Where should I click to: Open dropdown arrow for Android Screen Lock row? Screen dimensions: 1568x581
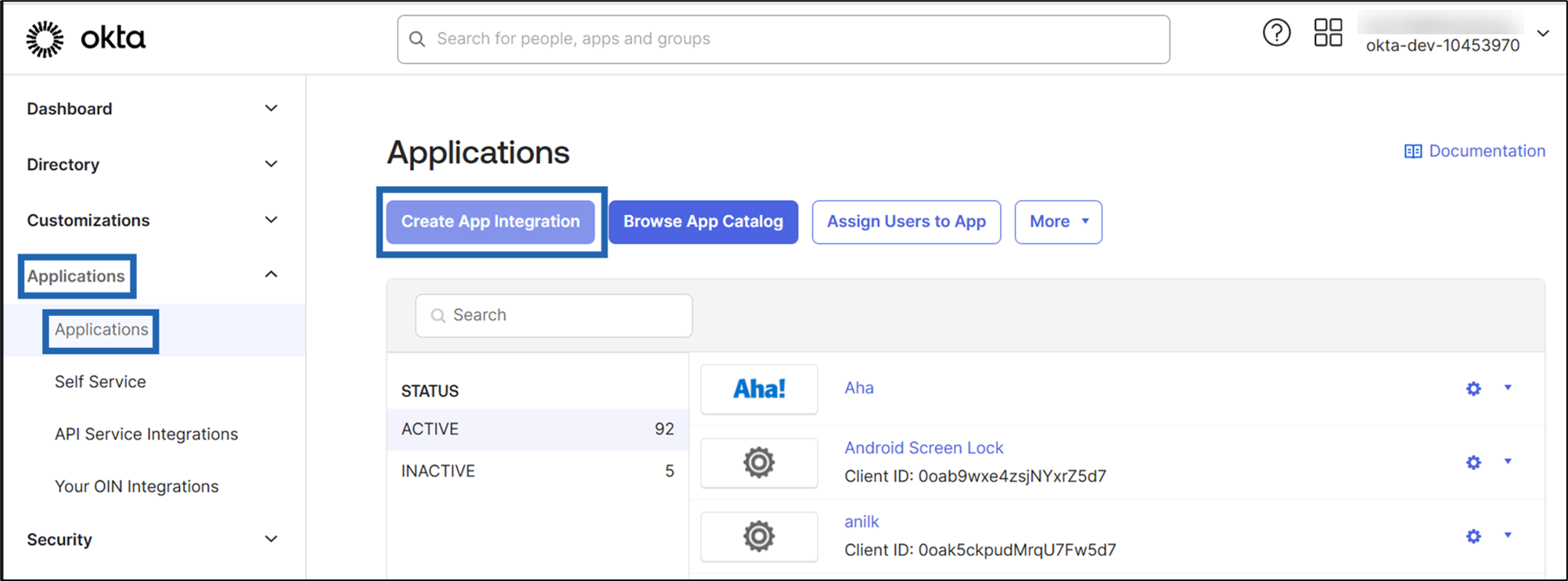coord(1508,461)
